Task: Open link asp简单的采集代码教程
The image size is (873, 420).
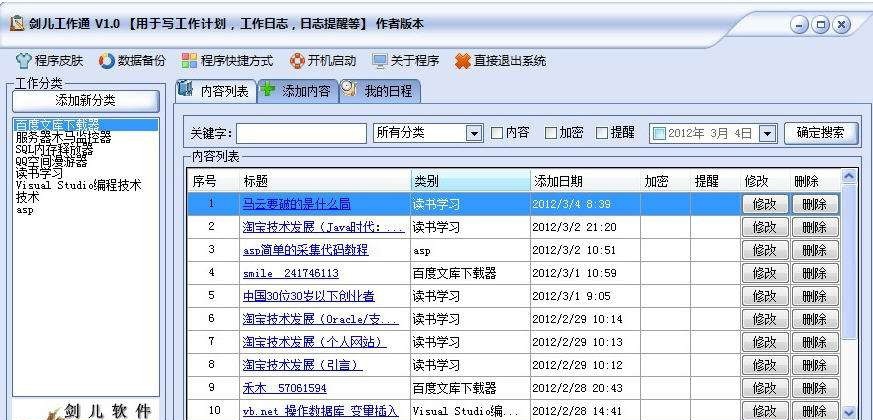Action: click(306, 250)
